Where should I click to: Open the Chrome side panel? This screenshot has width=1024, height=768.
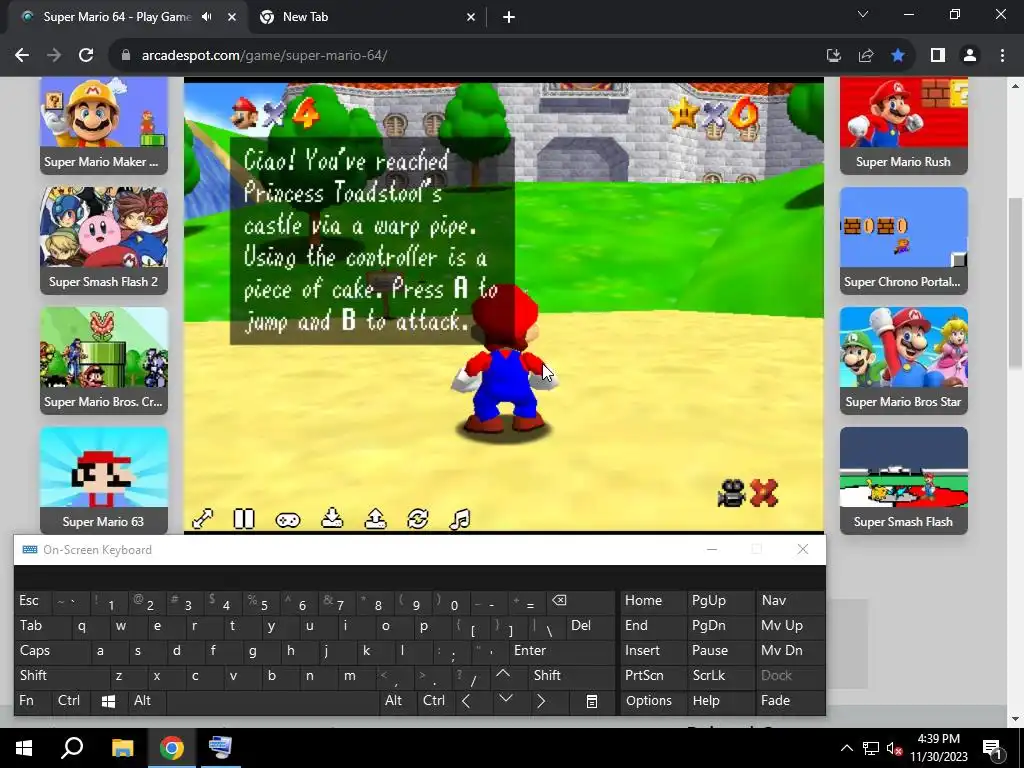pos(938,56)
